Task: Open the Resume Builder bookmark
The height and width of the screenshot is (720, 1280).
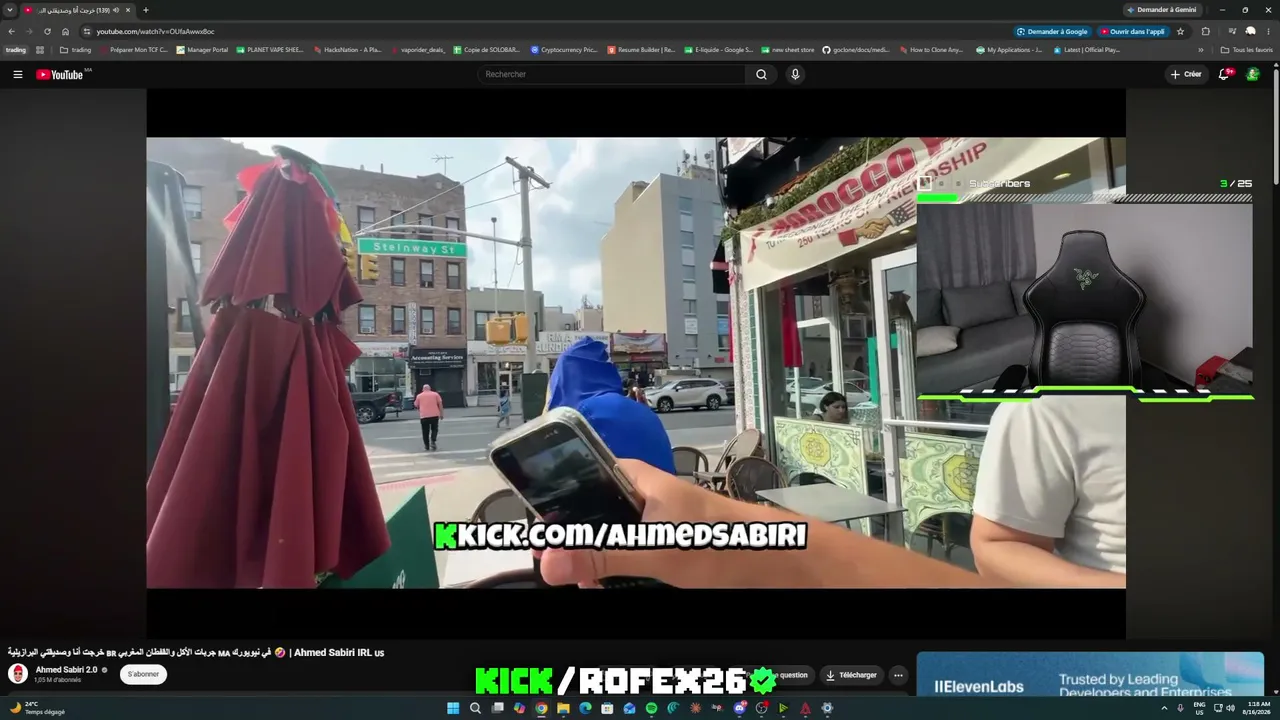Action: 642,49
